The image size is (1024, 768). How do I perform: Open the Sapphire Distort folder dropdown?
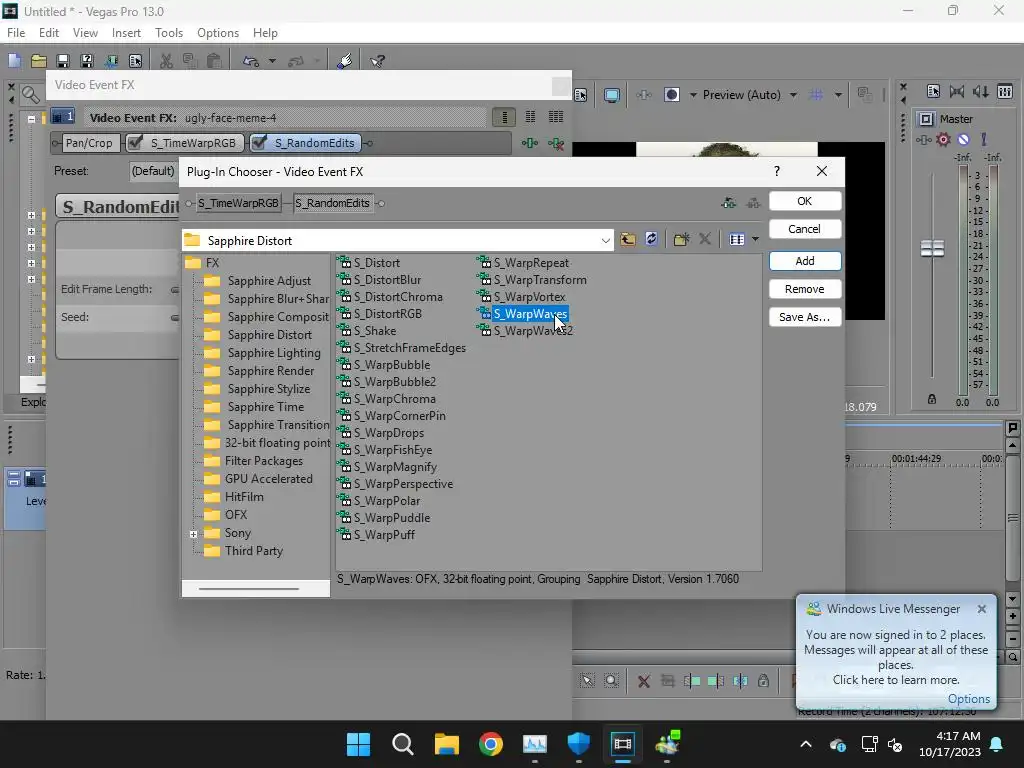coord(605,240)
